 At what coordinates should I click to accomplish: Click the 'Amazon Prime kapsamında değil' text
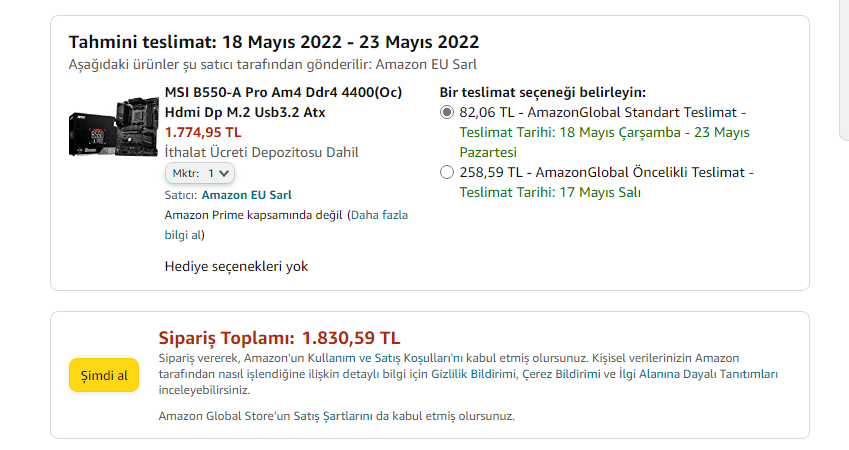253,215
